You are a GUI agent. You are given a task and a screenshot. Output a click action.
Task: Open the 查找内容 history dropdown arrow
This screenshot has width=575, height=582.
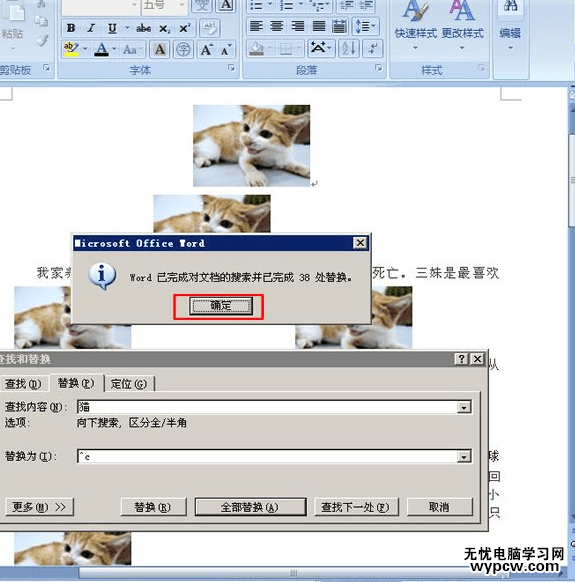pos(464,407)
